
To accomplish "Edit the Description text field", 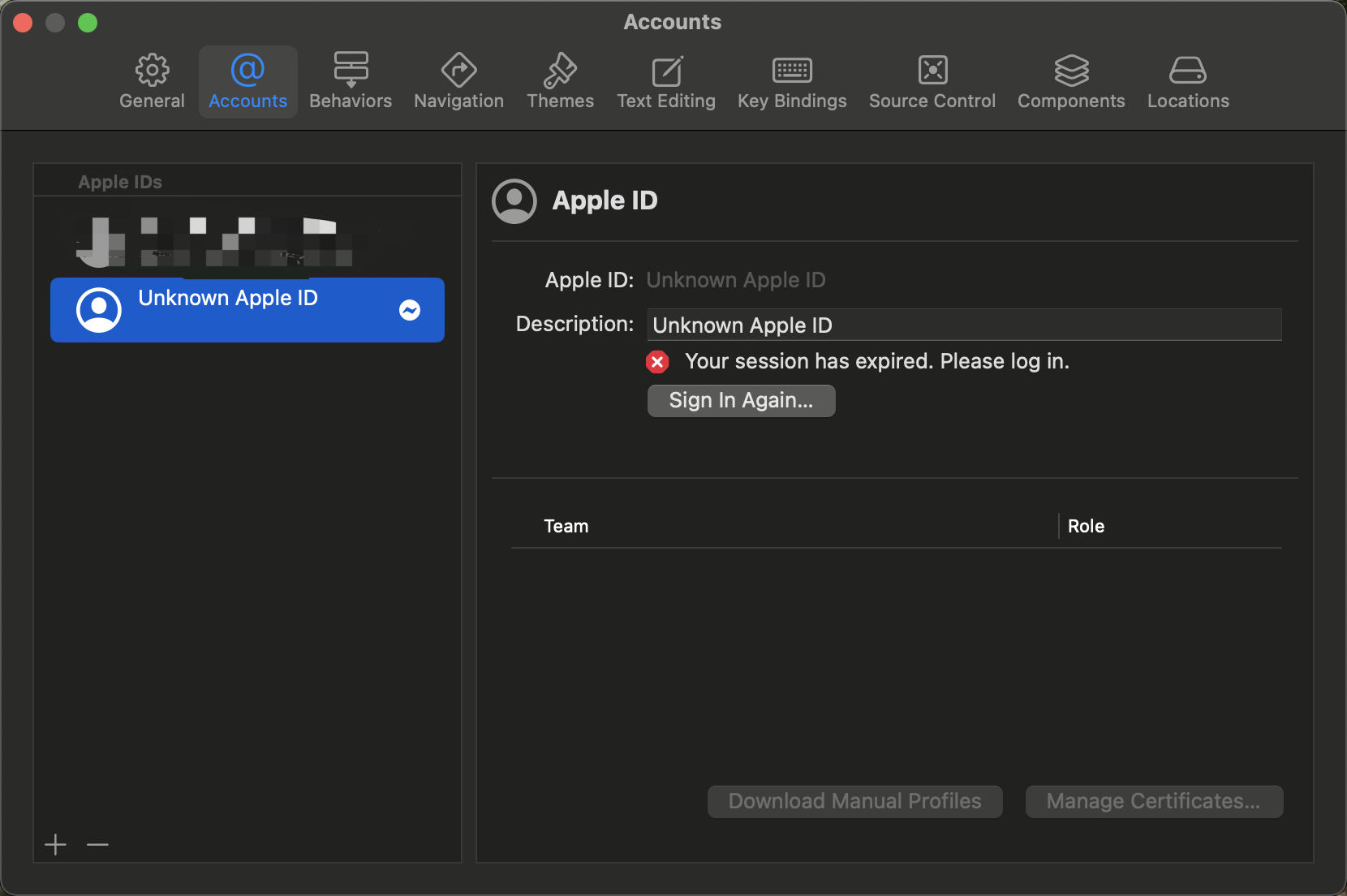I will tap(964, 325).
